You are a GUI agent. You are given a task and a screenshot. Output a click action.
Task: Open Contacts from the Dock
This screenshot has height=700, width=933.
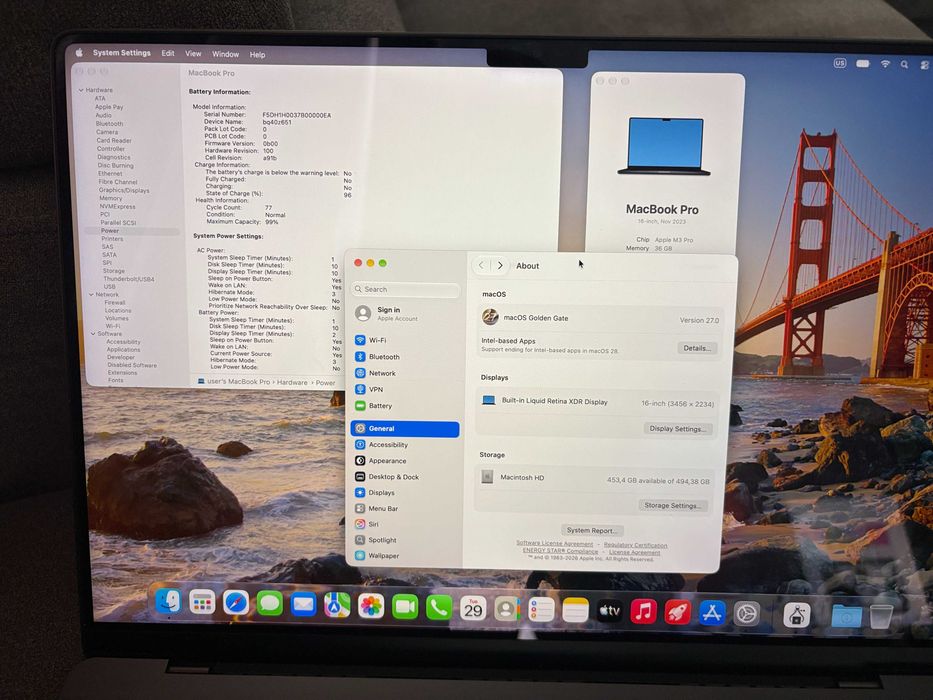coord(507,610)
